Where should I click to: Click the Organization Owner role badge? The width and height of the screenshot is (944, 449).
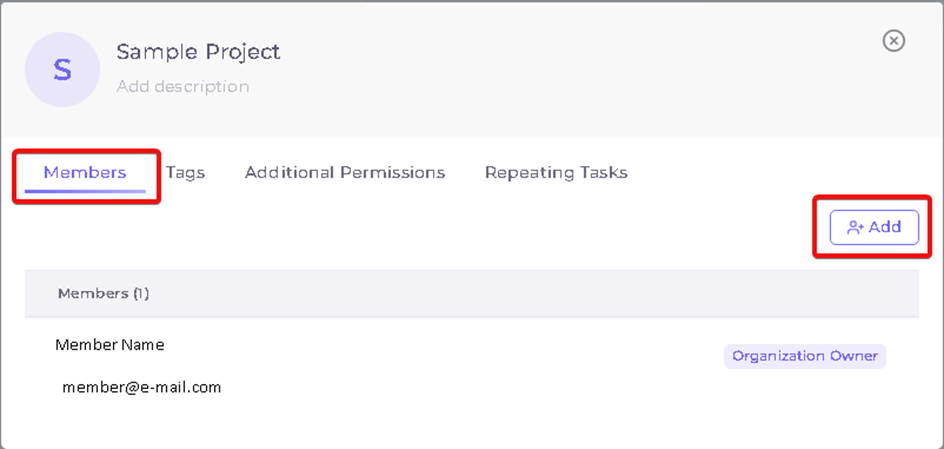(804, 356)
